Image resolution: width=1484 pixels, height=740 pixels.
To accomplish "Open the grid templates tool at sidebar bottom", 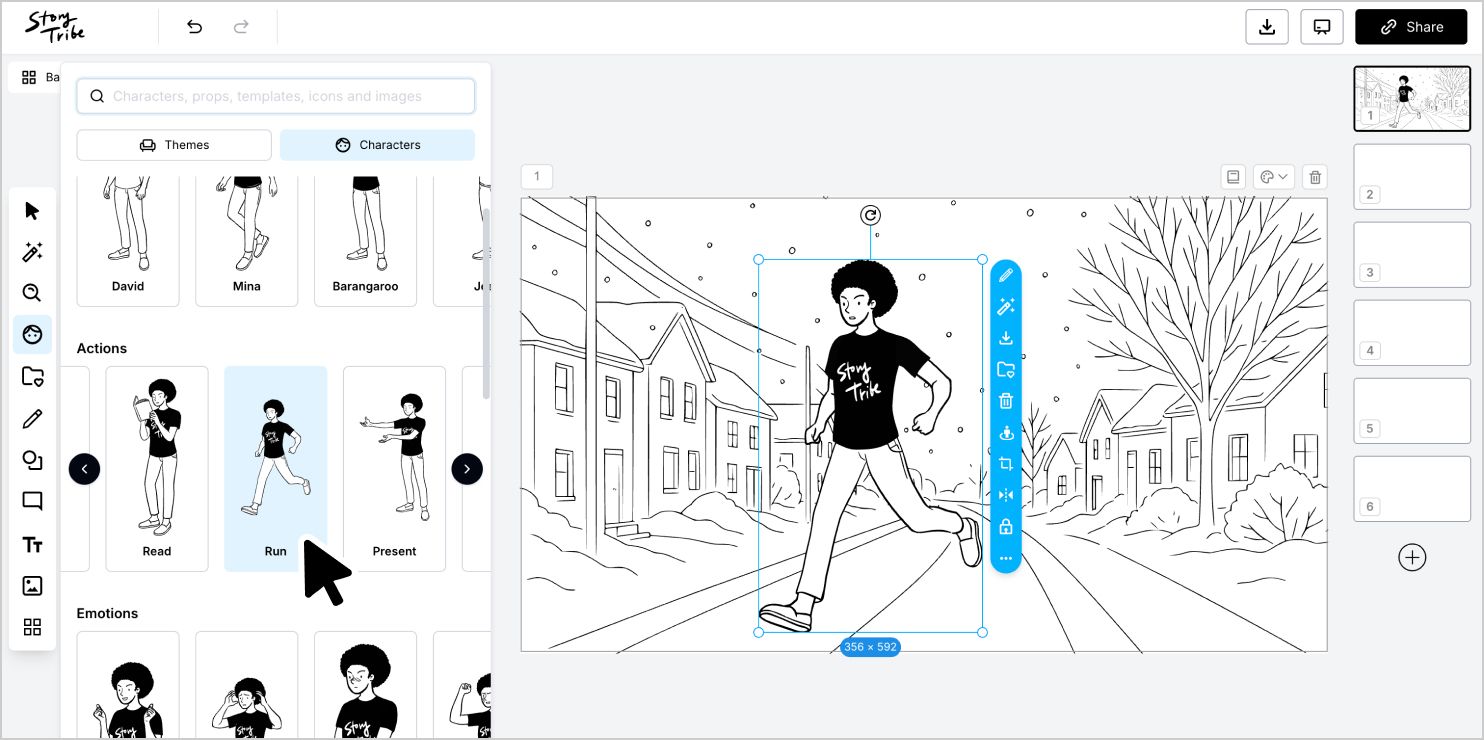I will [x=32, y=627].
